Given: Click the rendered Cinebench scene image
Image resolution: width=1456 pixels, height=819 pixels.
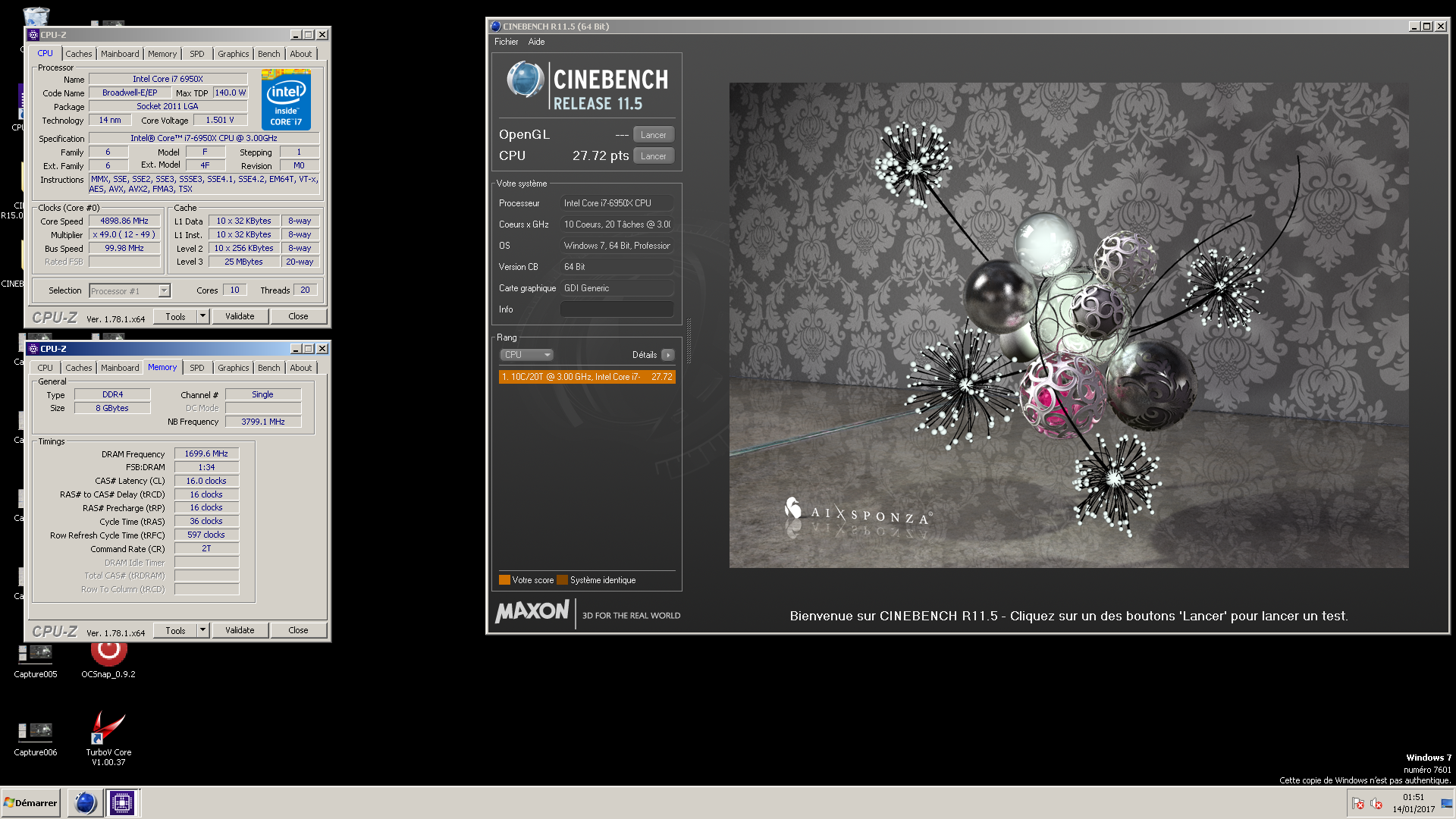Looking at the screenshot, I should pyautogui.click(x=1068, y=325).
